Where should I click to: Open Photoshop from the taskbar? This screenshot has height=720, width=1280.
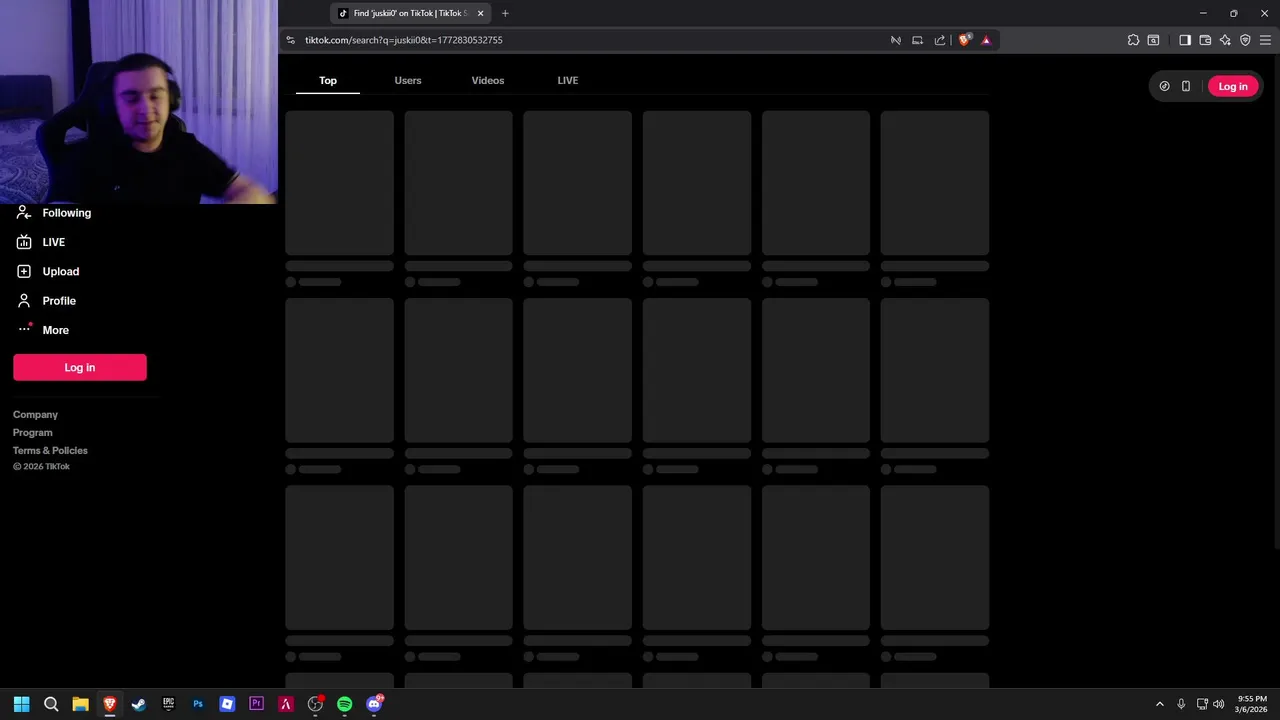tap(198, 704)
